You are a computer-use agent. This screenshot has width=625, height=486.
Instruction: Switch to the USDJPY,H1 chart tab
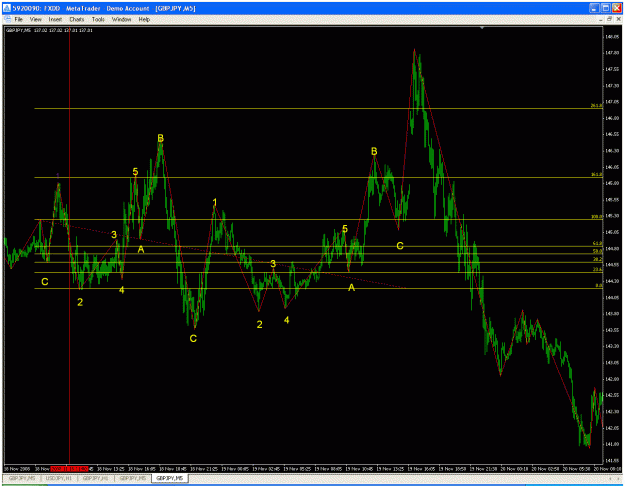[x=59, y=478]
